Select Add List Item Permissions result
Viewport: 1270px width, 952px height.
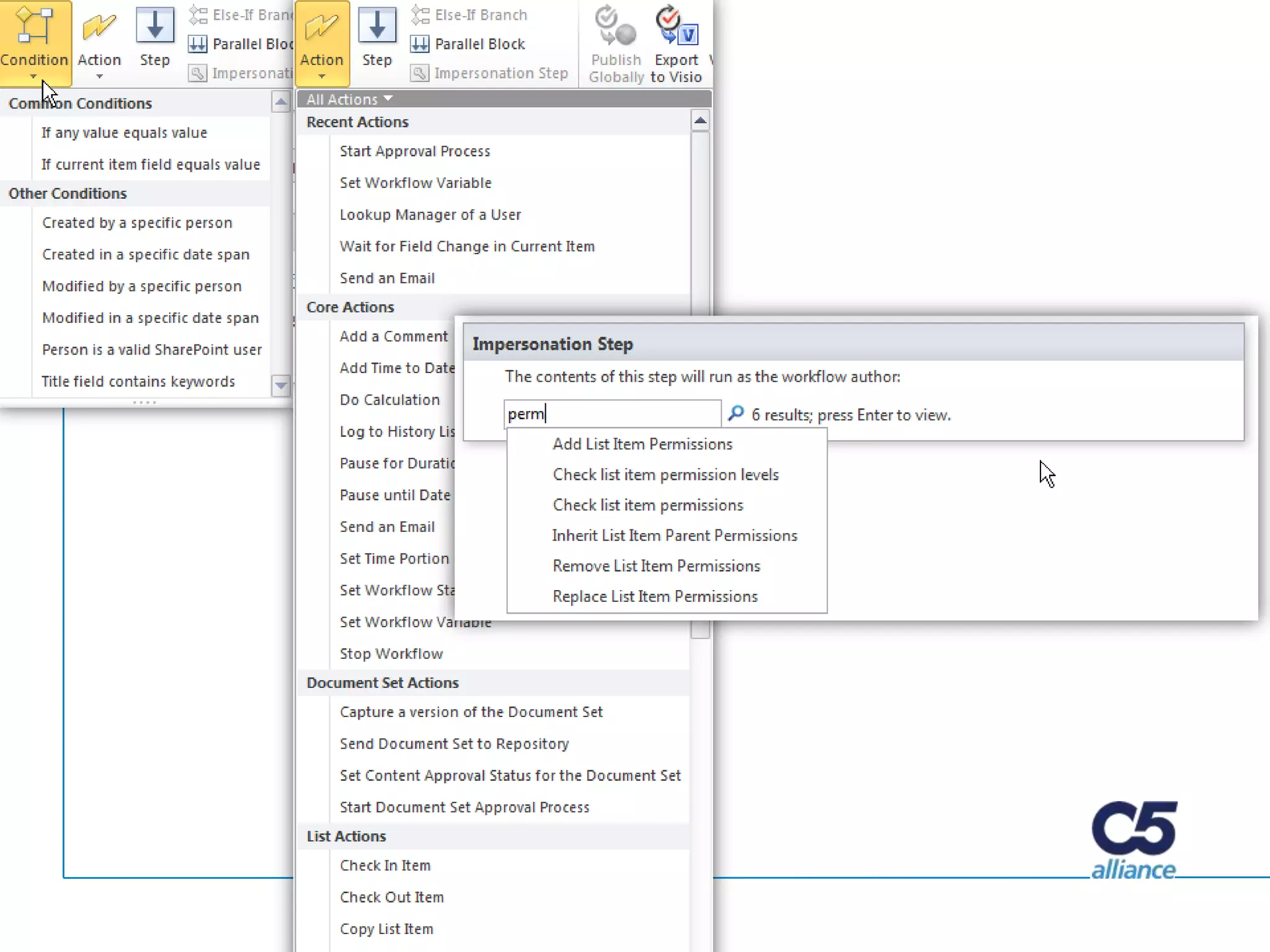[x=642, y=444]
